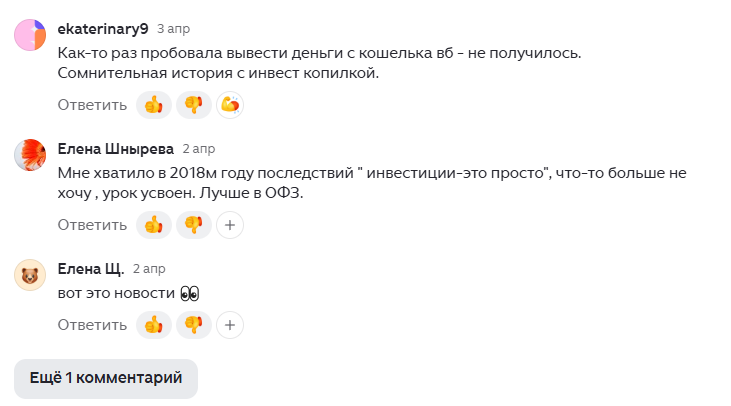
Task: Click the username ekaterinary9
Action: (103, 27)
